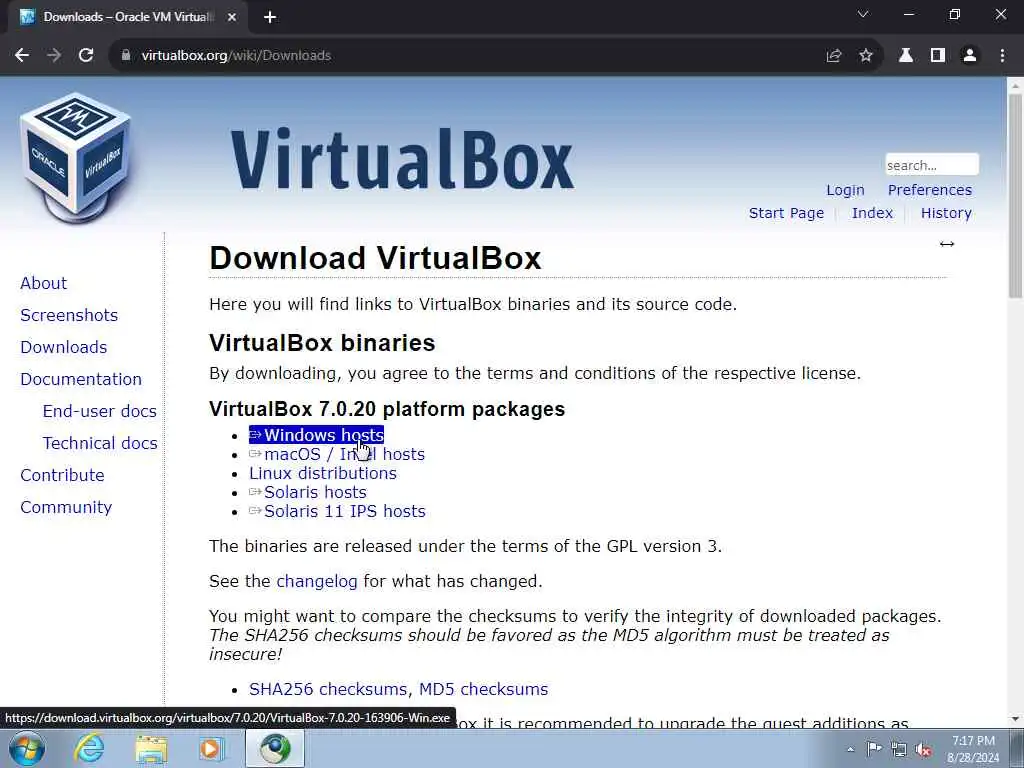Open the Preferences link
This screenshot has width=1024, height=768.
coord(929,190)
